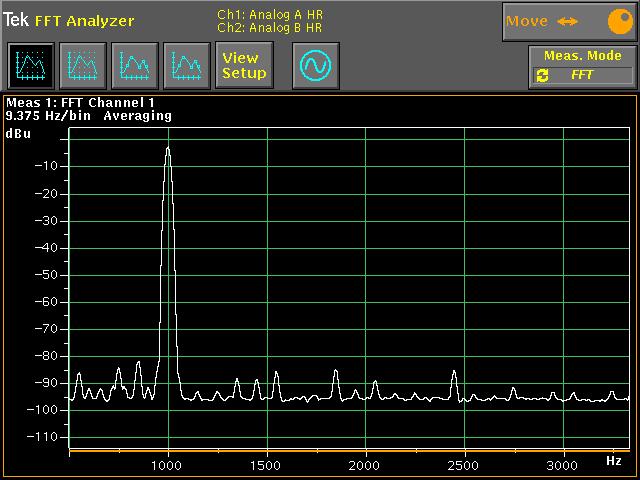Switch to the third measurement view icon
The width and height of the screenshot is (640, 480).
tap(135, 66)
